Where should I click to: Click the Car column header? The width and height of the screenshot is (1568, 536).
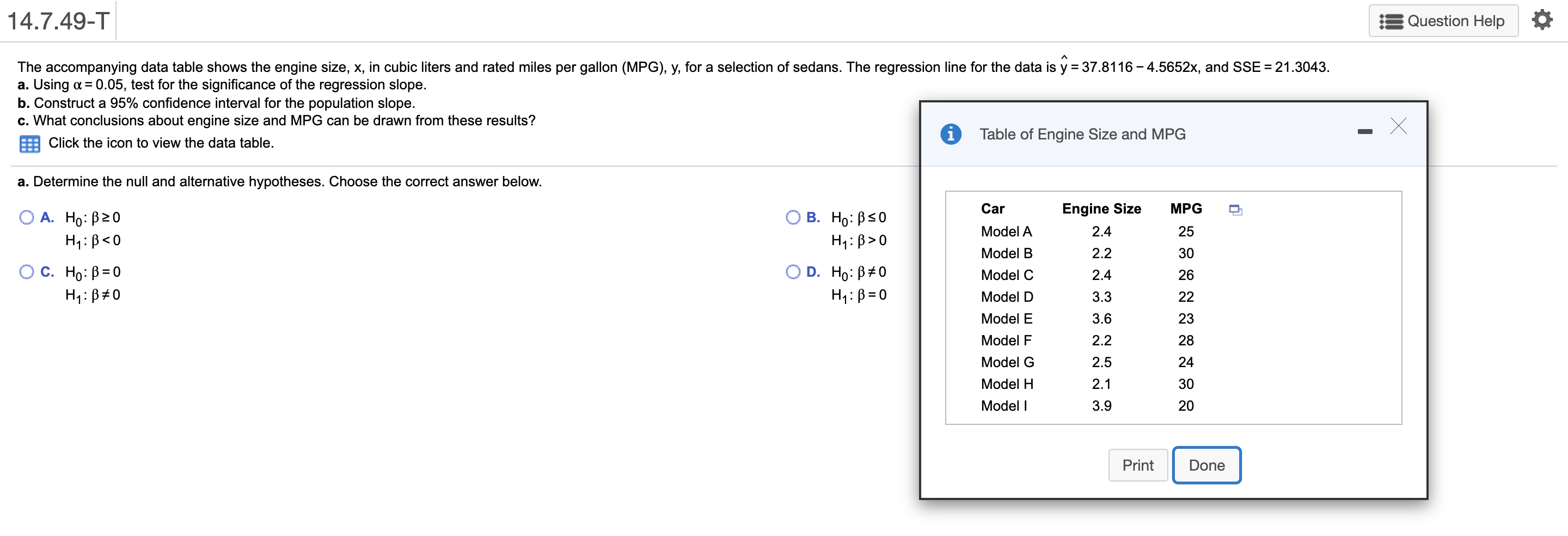(x=992, y=209)
